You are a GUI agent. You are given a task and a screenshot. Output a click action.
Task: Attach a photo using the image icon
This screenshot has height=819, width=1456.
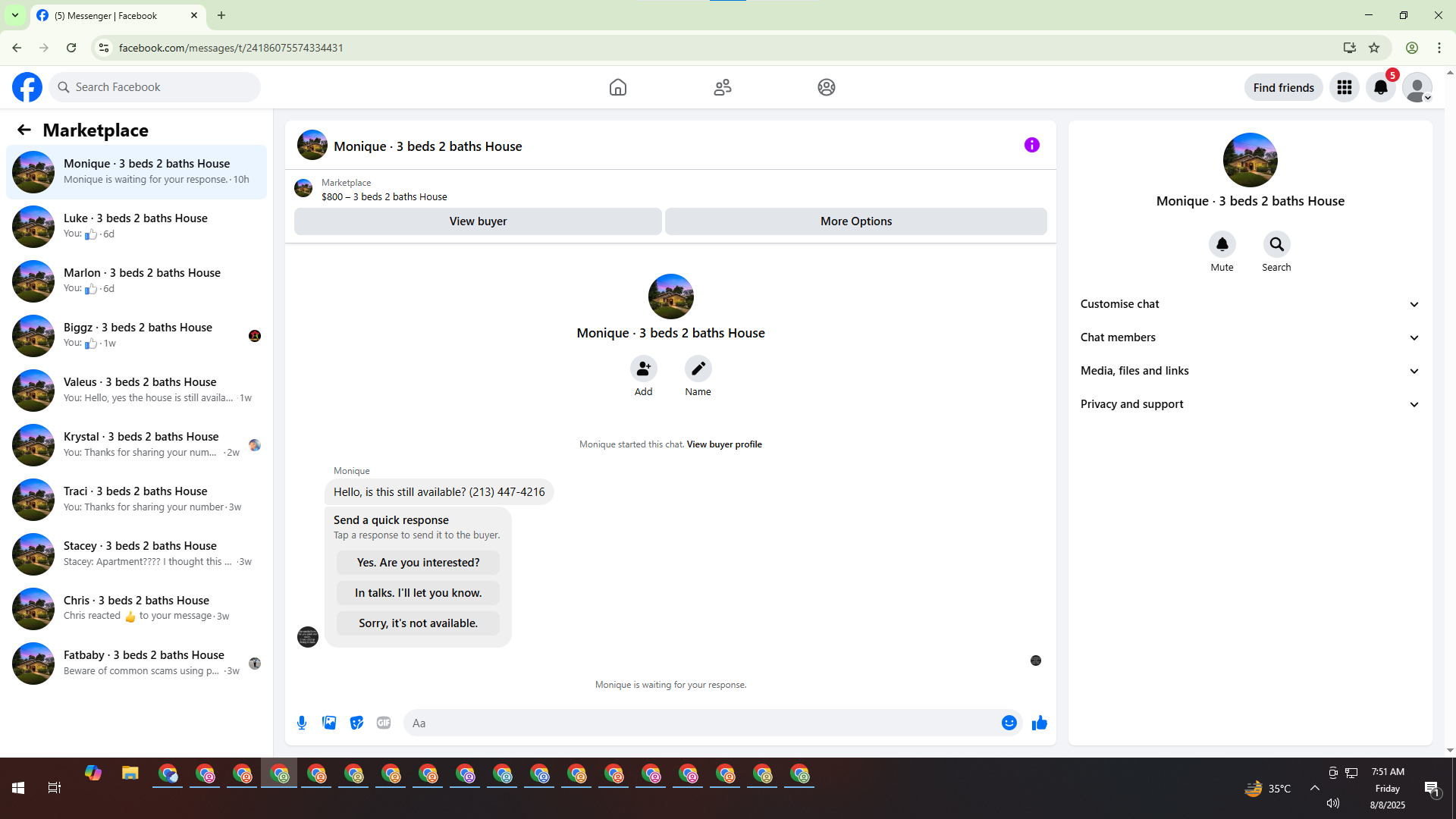point(329,723)
